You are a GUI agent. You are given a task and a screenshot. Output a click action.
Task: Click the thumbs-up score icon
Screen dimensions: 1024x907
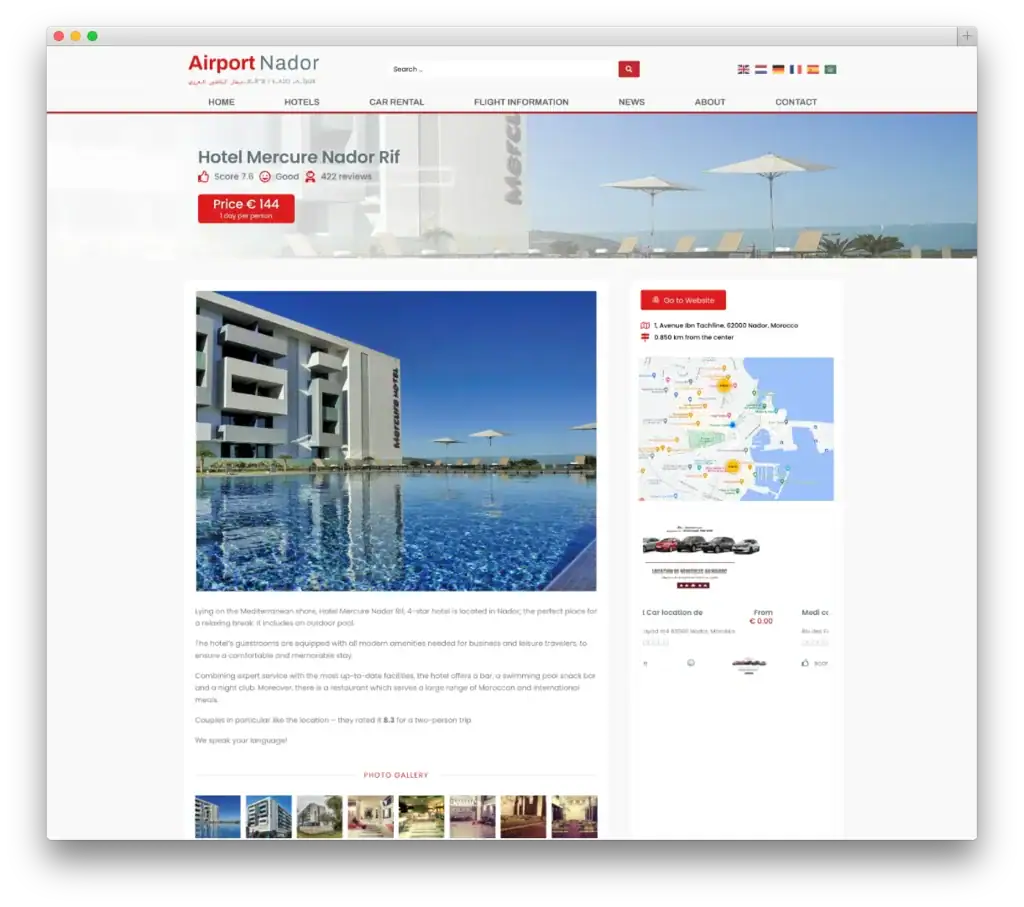coord(204,176)
